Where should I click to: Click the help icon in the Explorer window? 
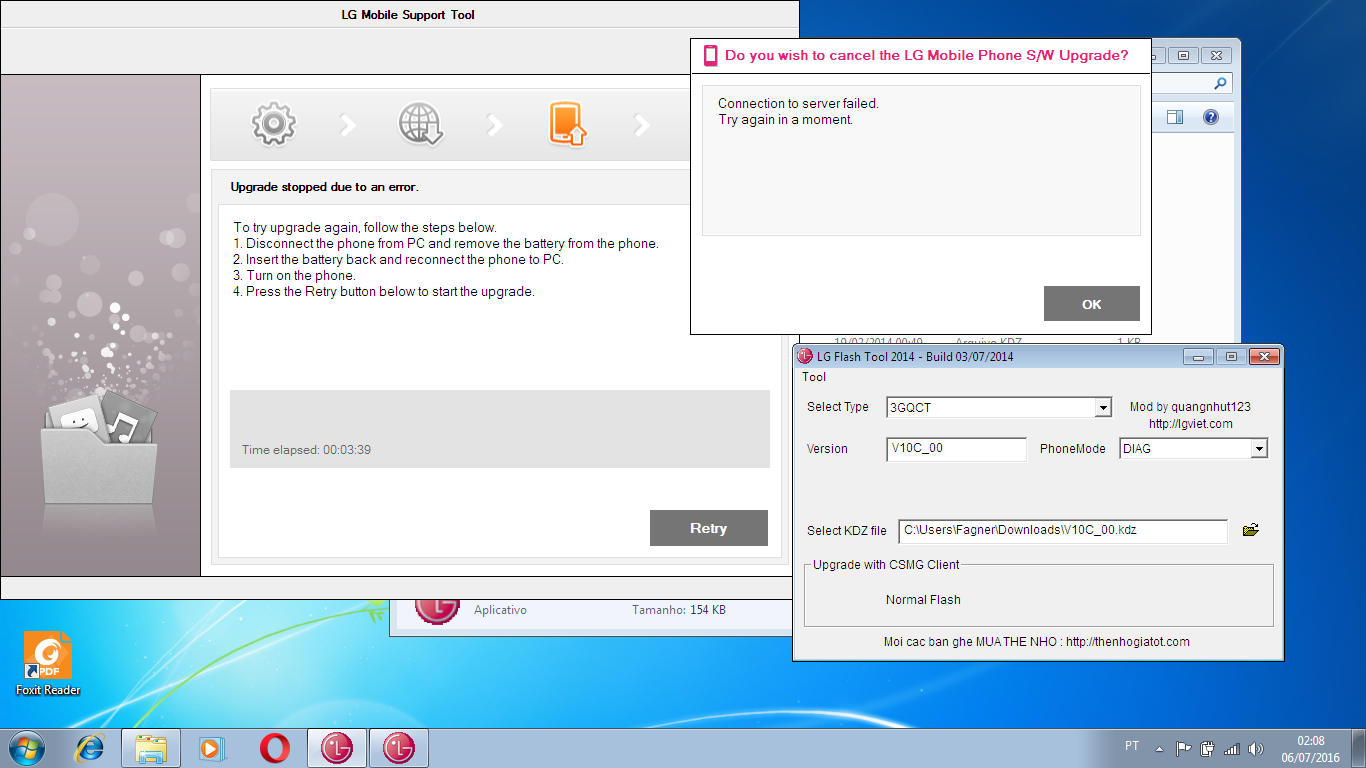tap(1211, 117)
